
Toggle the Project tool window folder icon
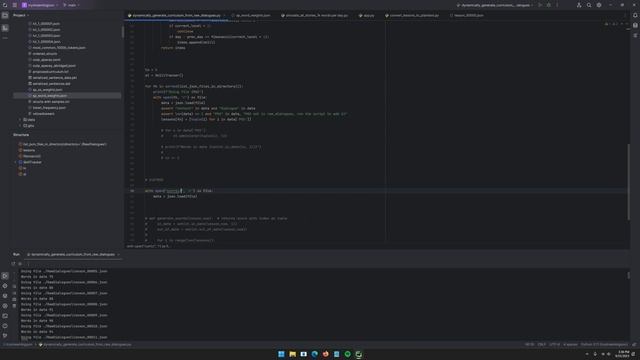tap(5, 16)
